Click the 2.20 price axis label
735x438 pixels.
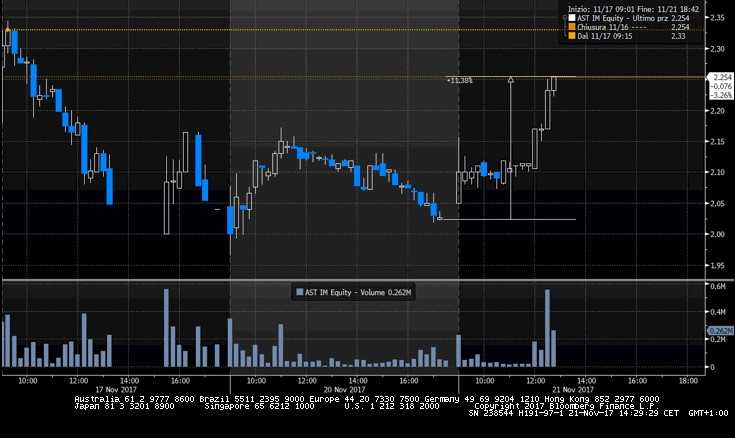point(717,111)
